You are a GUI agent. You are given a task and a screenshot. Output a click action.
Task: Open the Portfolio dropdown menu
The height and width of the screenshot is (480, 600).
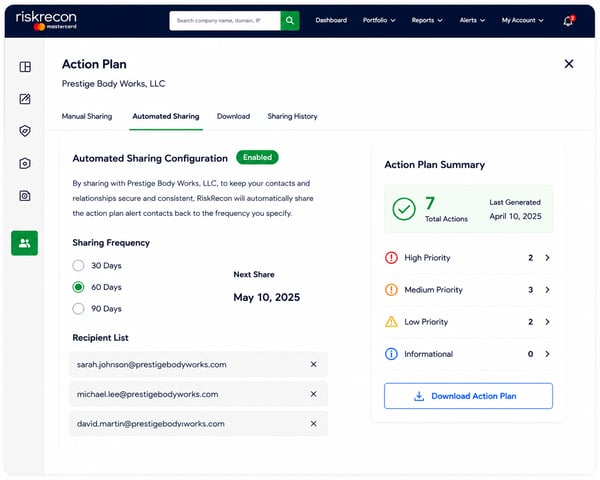[x=379, y=20]
